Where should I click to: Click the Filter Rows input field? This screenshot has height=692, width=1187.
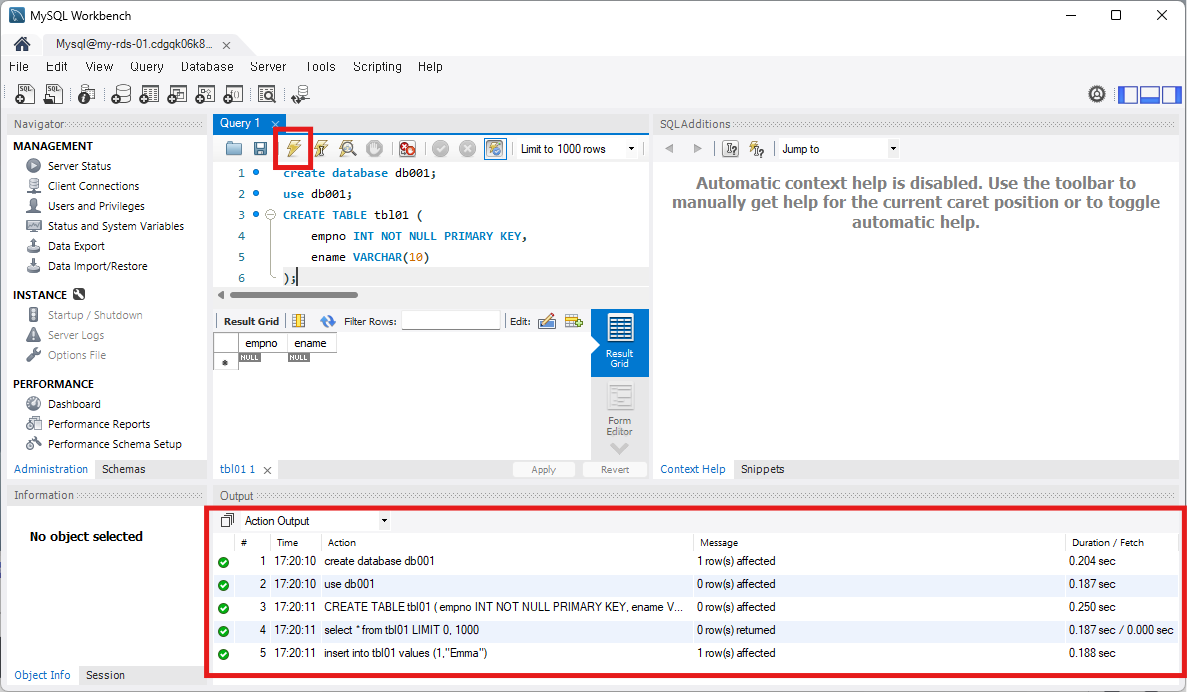pos(450,321)
